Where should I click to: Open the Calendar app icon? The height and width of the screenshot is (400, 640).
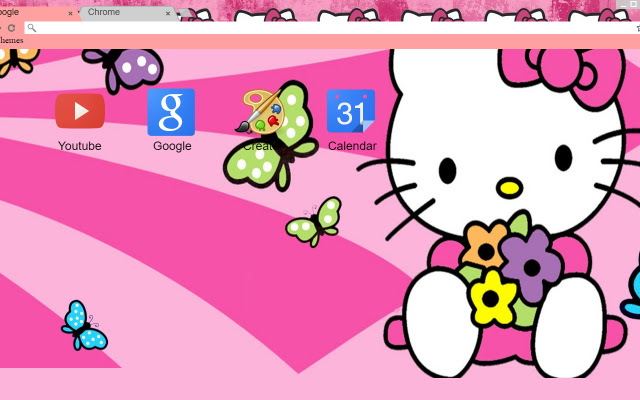pos(351,111)
